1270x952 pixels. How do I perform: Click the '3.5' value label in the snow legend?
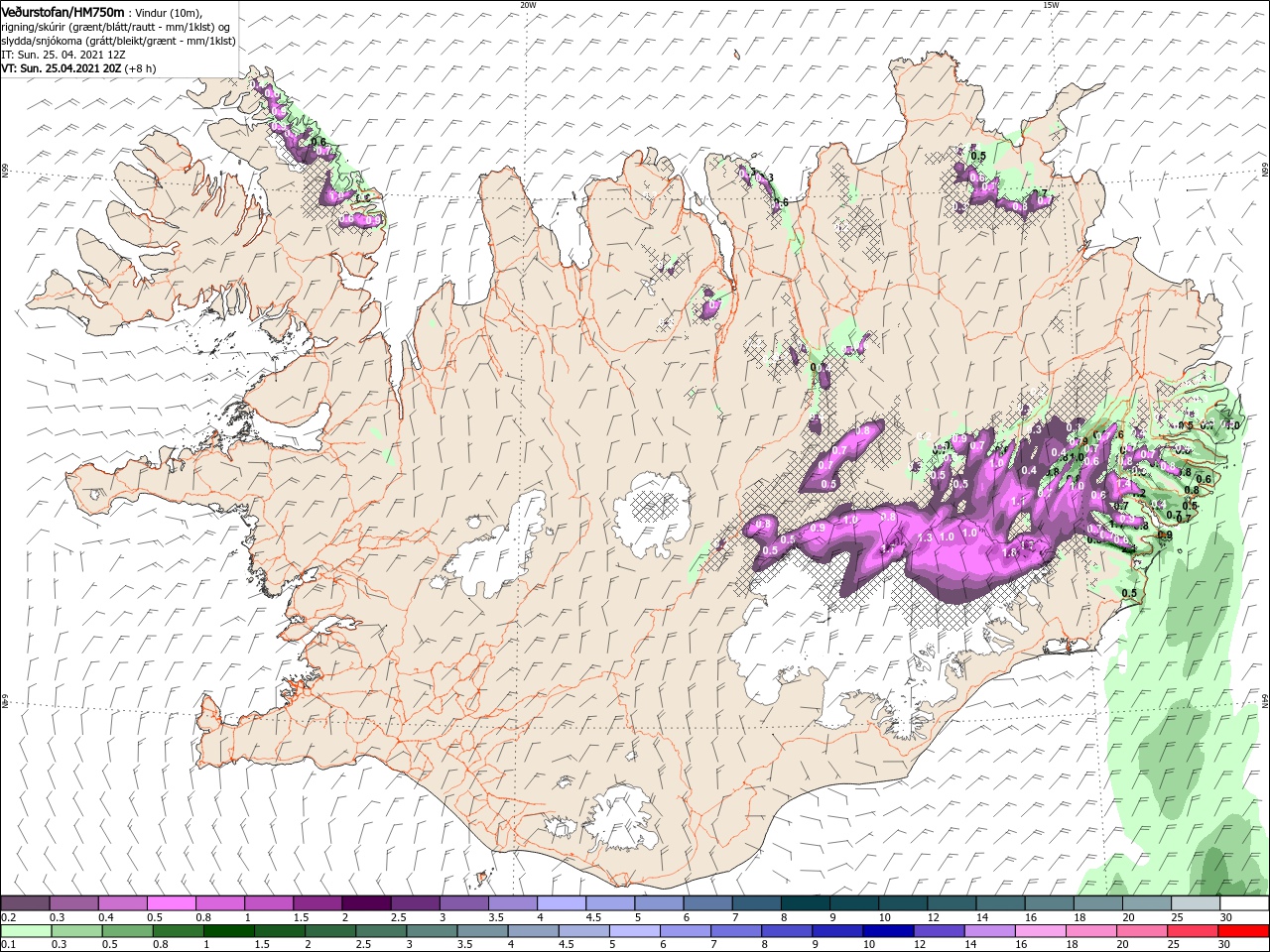(495, 917)
